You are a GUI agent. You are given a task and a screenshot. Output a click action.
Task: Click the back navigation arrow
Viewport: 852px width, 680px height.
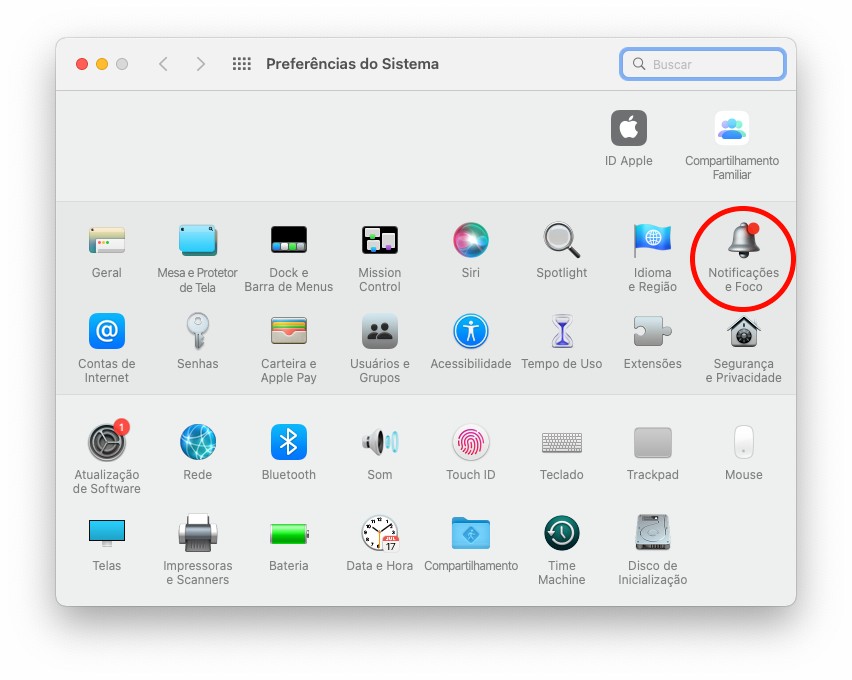click(163, 64)
